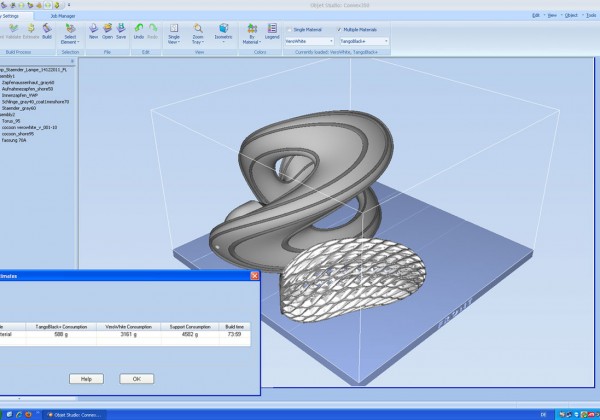Click the TangoBlack+ Consumption column header

[61, 327]
